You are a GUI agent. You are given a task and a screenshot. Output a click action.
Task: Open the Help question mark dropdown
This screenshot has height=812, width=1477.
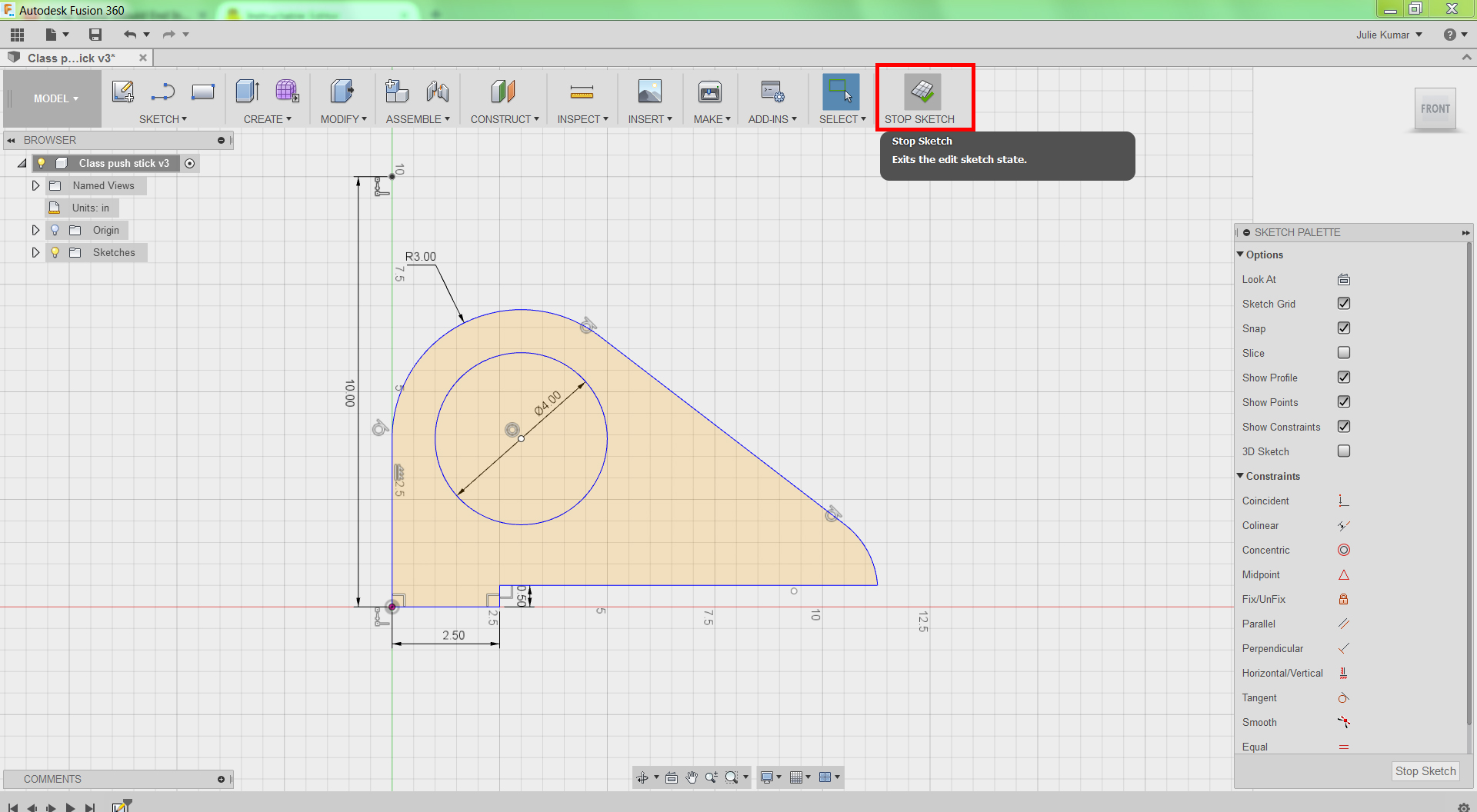pos(1455,35)
